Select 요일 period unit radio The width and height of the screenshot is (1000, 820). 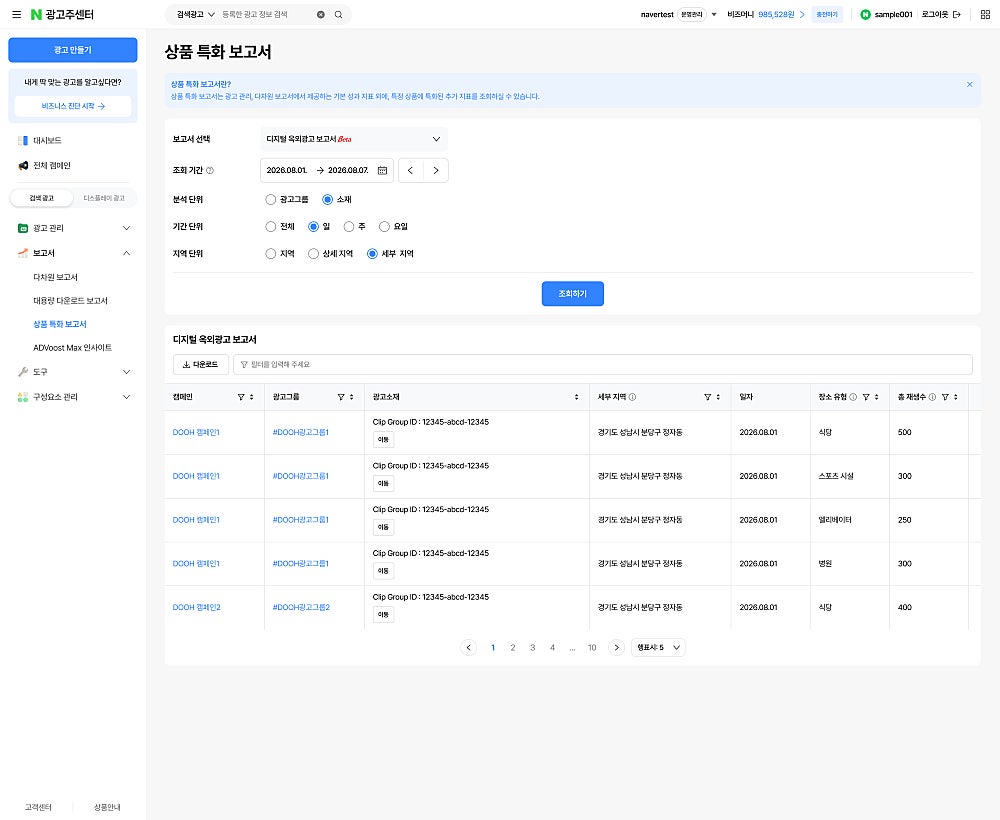(384, 226)
